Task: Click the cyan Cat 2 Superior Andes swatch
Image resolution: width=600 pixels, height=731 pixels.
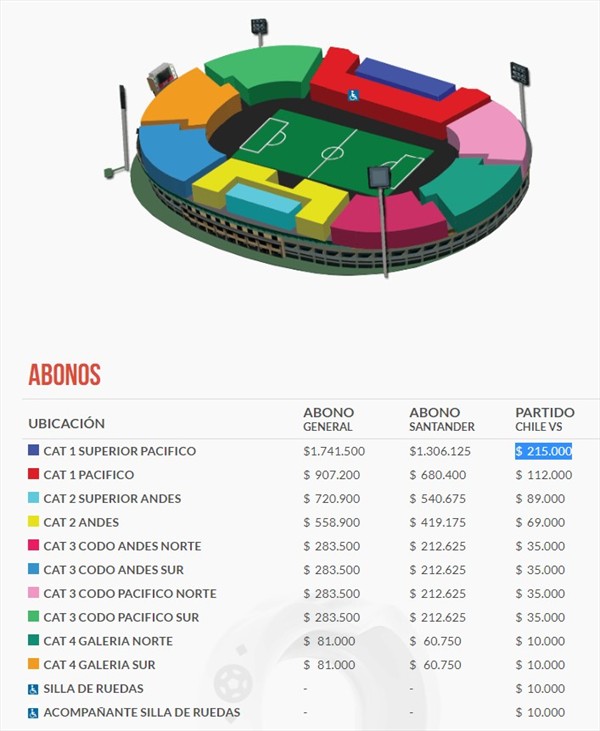Action: 34,498
